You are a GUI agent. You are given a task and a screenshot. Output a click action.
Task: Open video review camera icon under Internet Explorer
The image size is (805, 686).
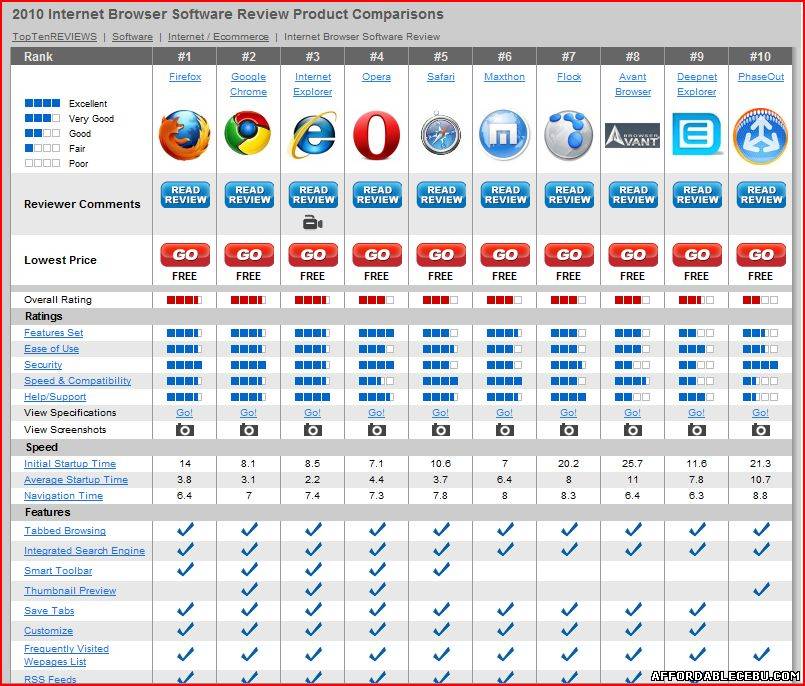pyautogui.click(x=313, y=223)
